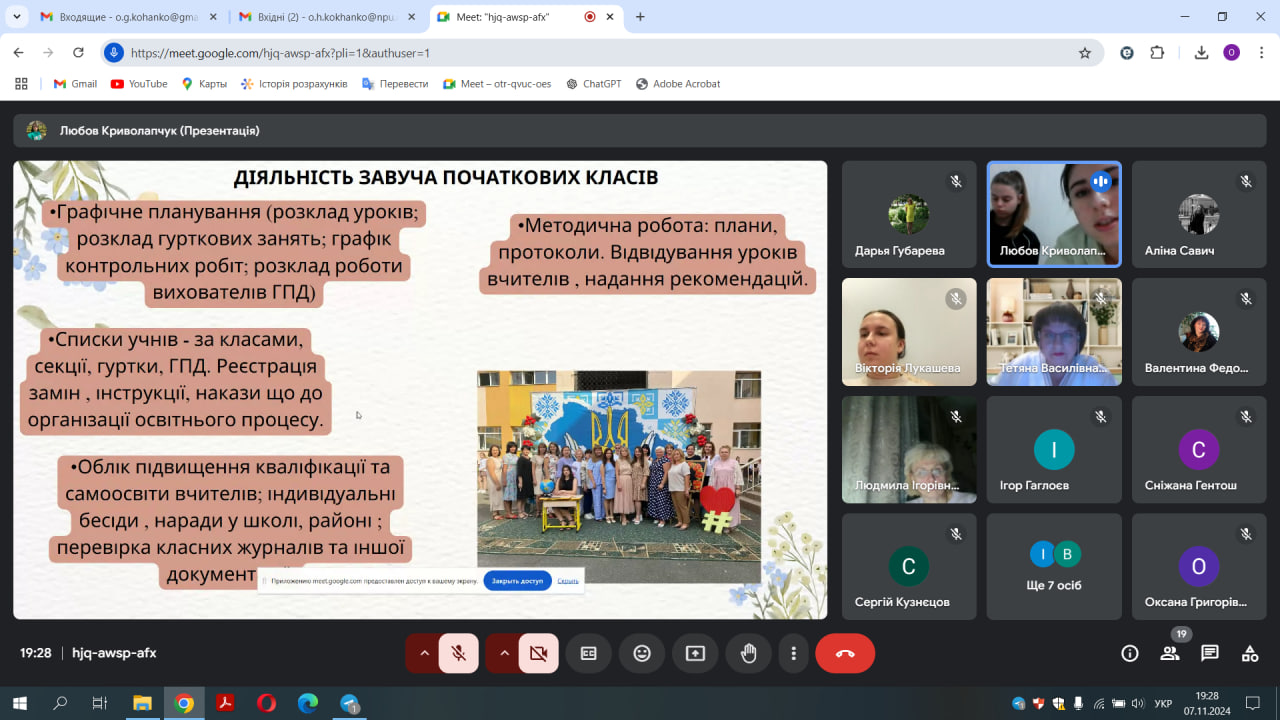Open more options three-dot menu in Meet

pyautogui.click(x=793, y=653)
